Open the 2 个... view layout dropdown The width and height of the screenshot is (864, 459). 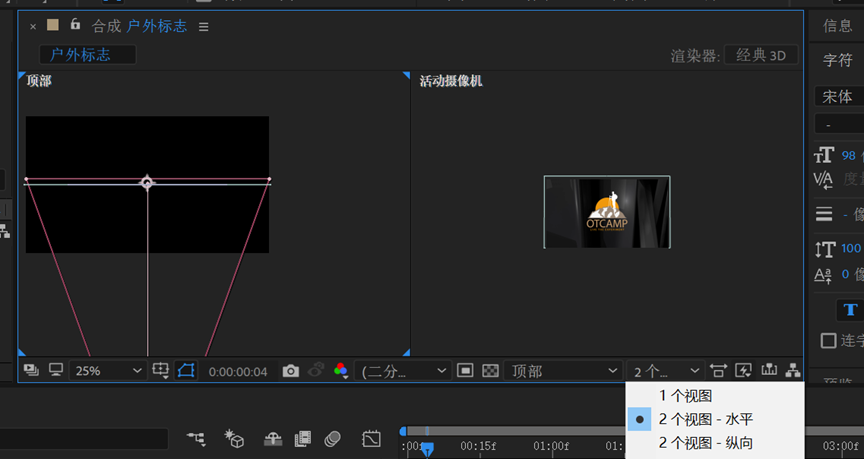[x=666, y=371]
